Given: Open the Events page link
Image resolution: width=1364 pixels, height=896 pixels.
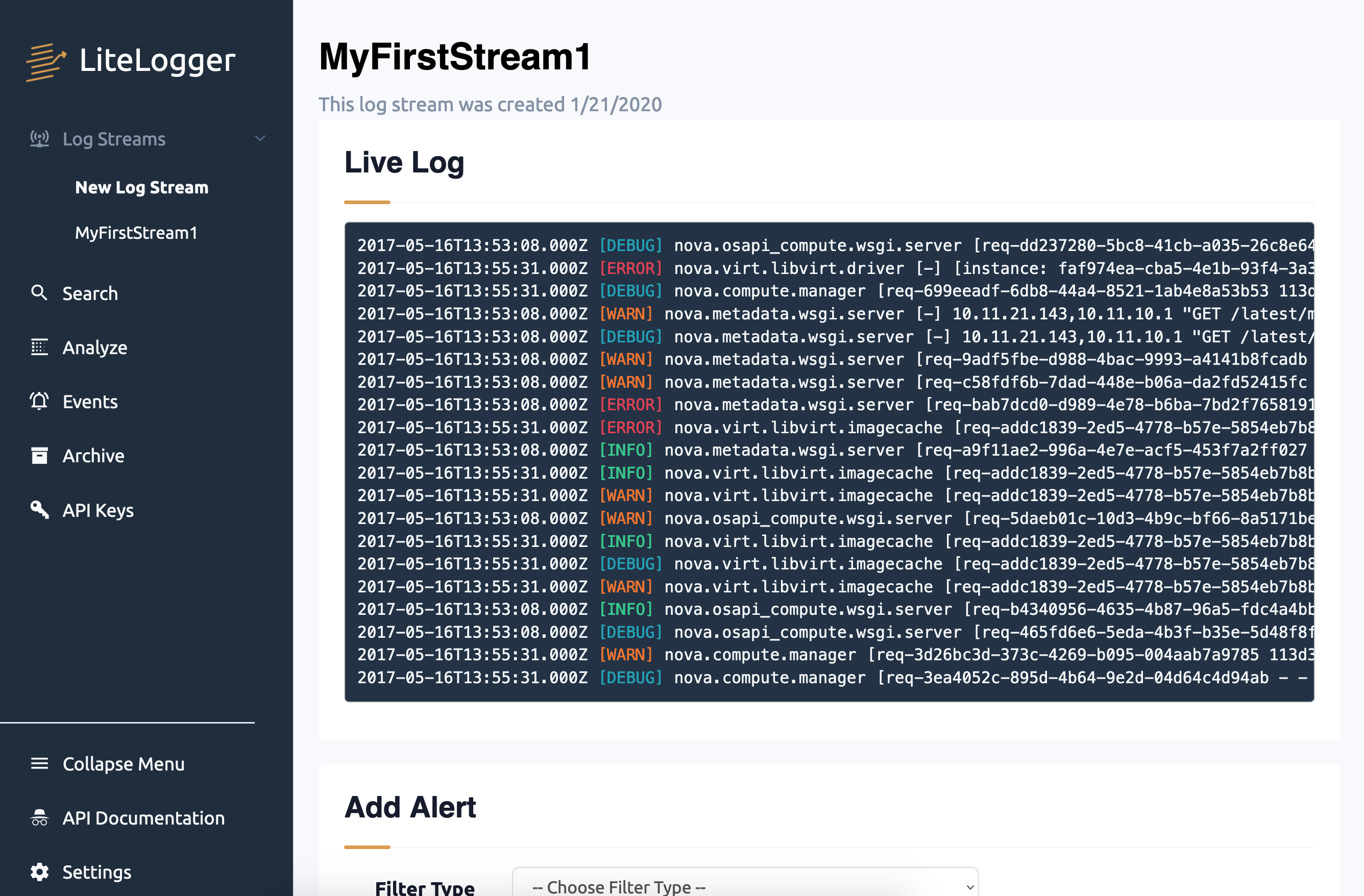Looking at the screenshot, I should pyautogui.click(x=90, y=402).
